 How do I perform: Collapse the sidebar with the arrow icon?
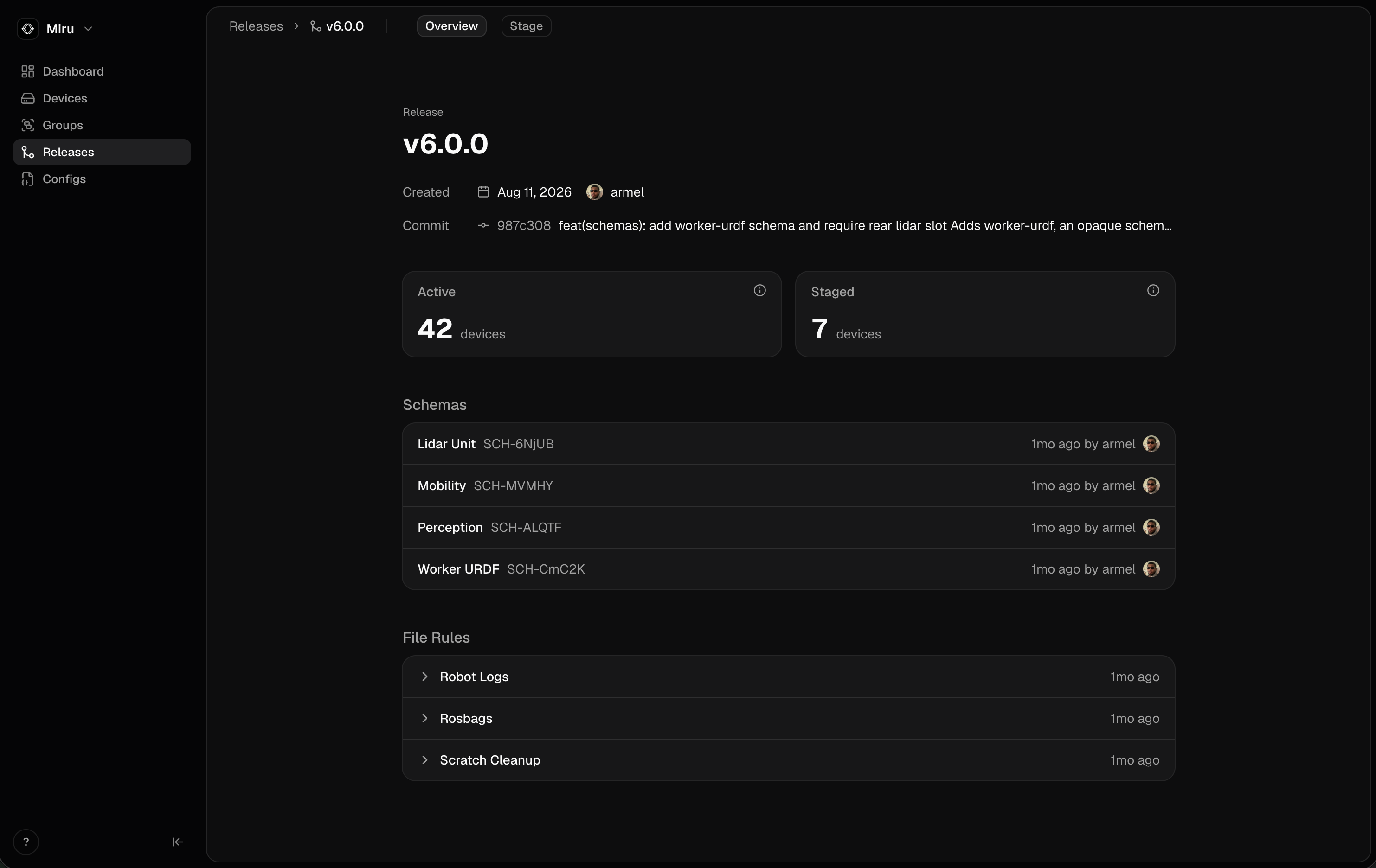pos(178,842)
